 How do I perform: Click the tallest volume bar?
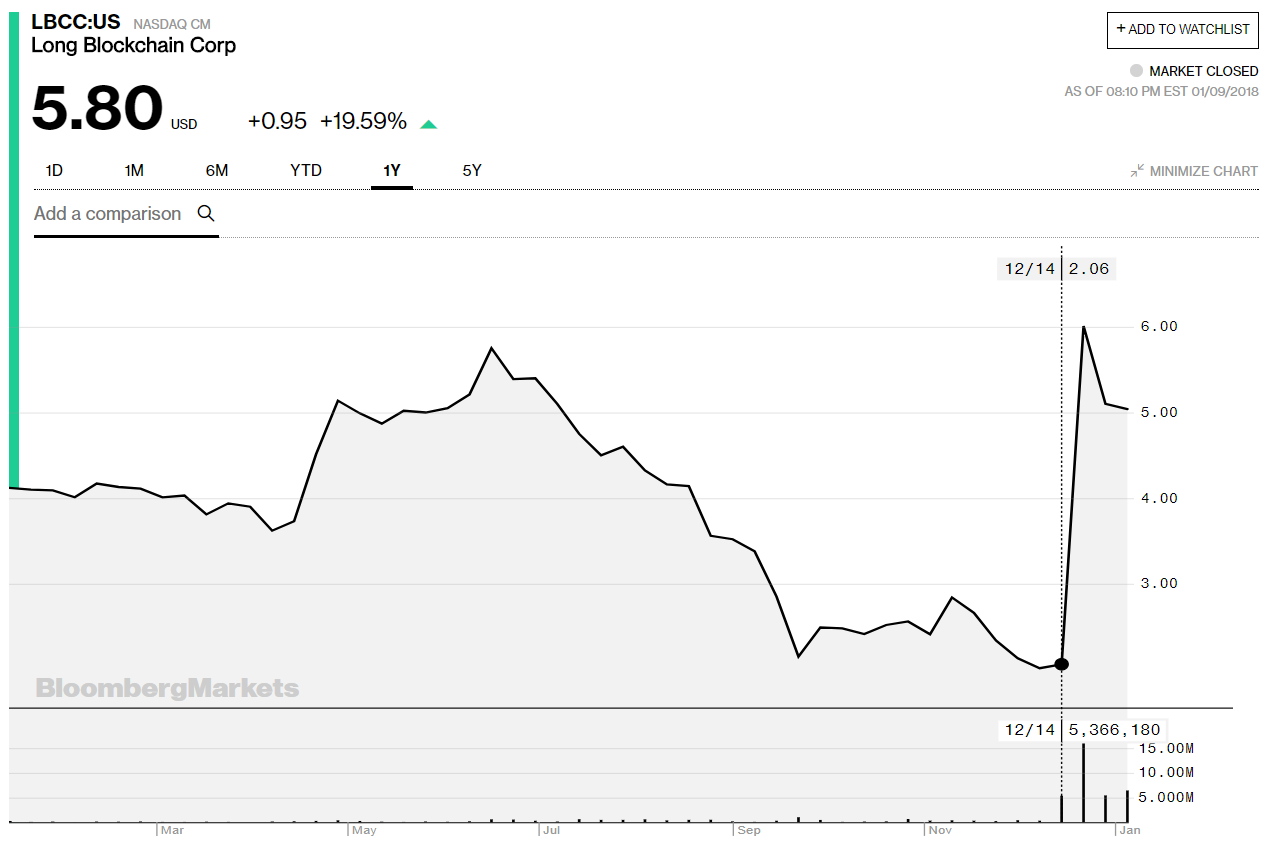pos(1084,782)
